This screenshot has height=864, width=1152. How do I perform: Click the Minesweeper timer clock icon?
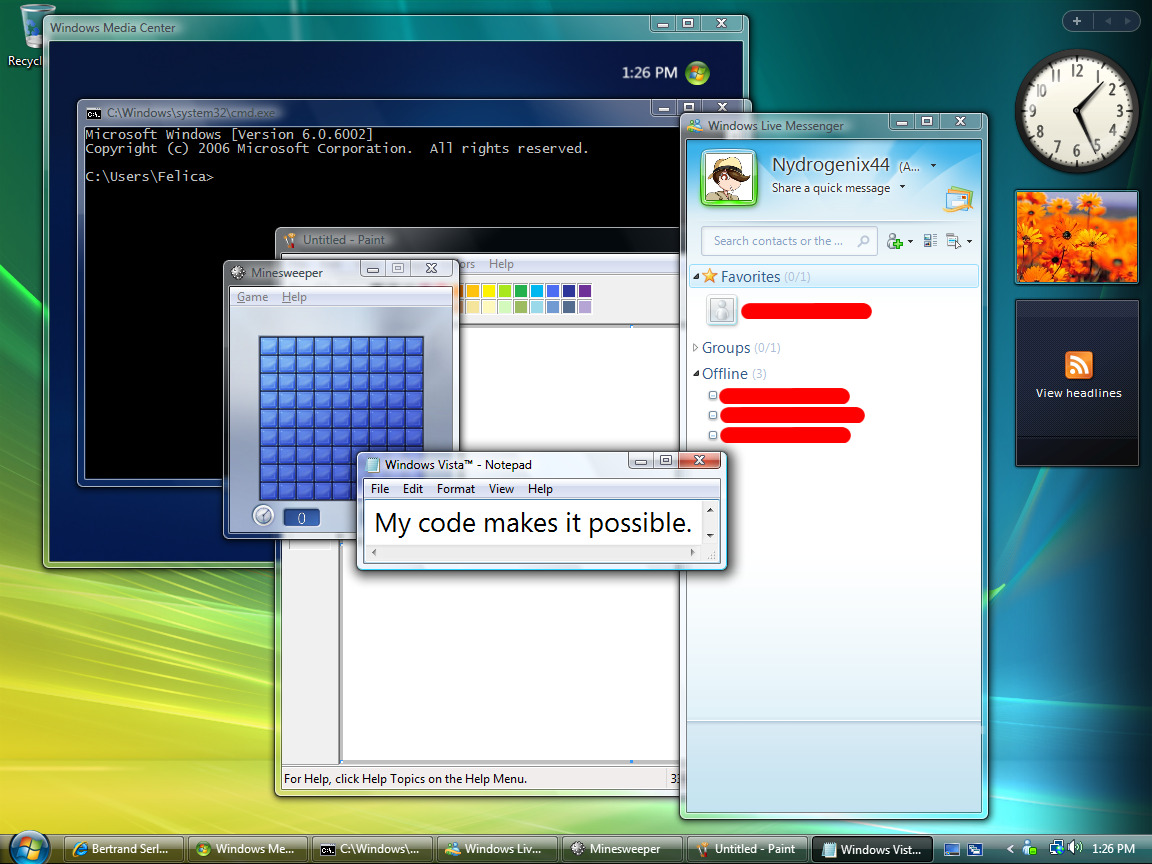(263, 516)
